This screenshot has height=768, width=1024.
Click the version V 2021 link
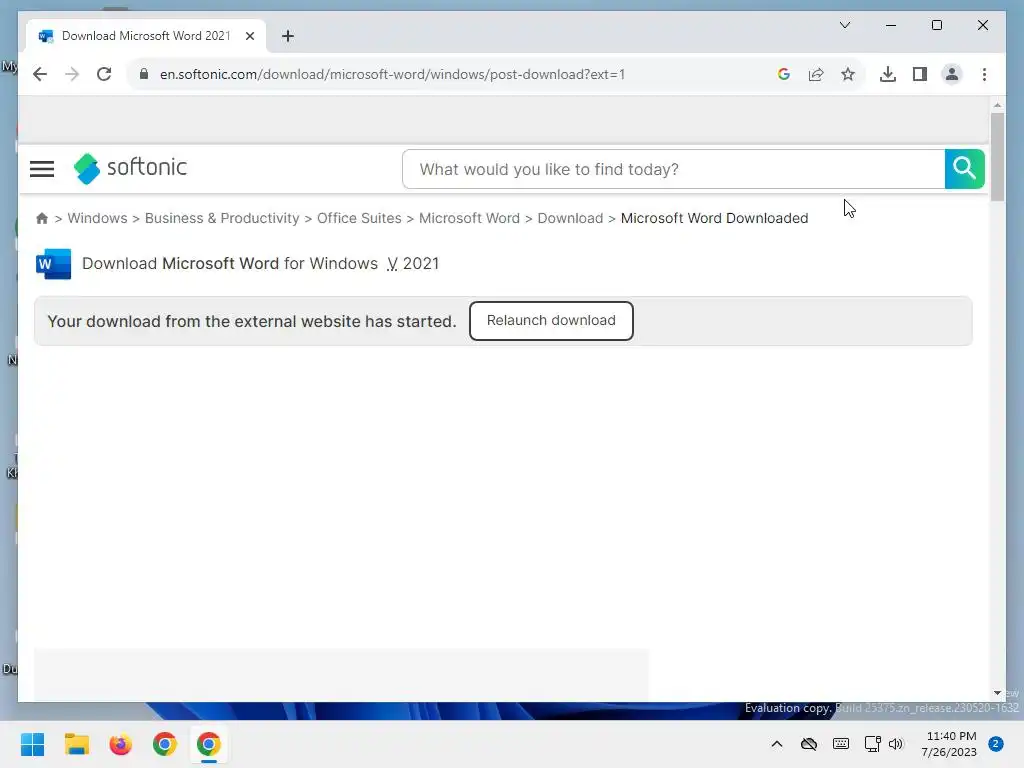[413, 264]
